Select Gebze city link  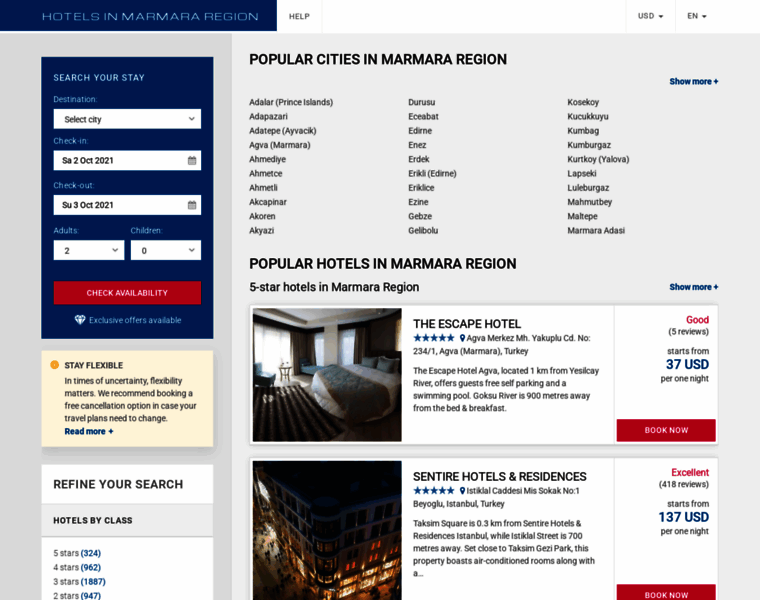click(x=420, y=216)
